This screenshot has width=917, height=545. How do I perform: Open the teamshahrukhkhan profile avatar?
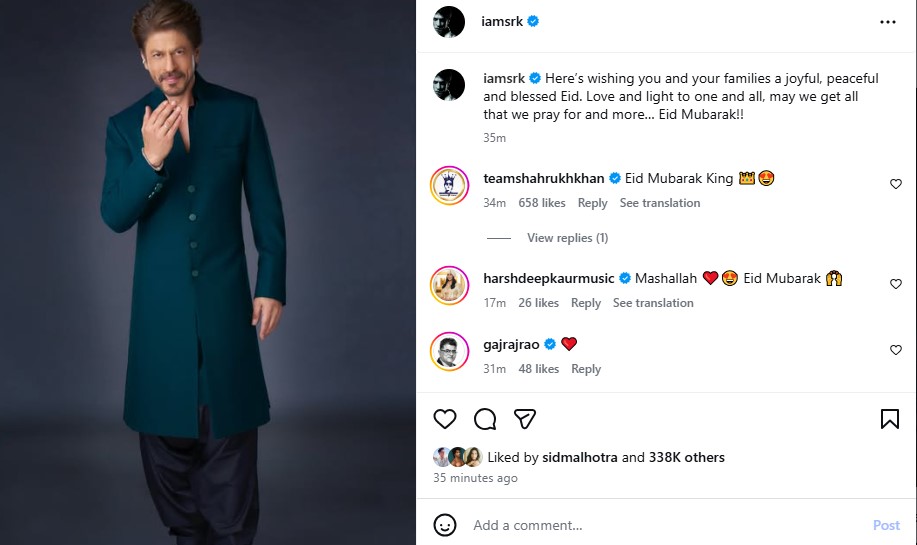[449, 185]
